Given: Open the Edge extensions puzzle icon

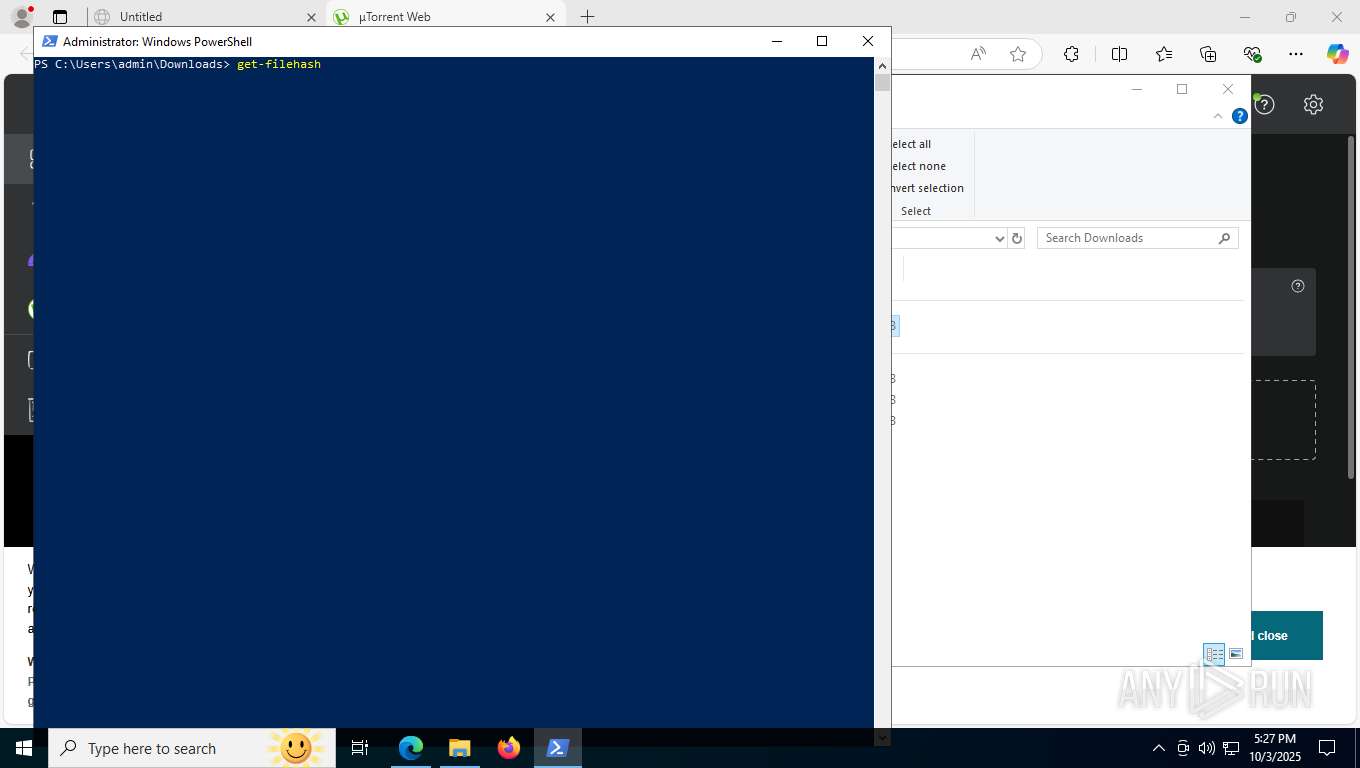Looking at the screenshot, I should pos(1071,54).
